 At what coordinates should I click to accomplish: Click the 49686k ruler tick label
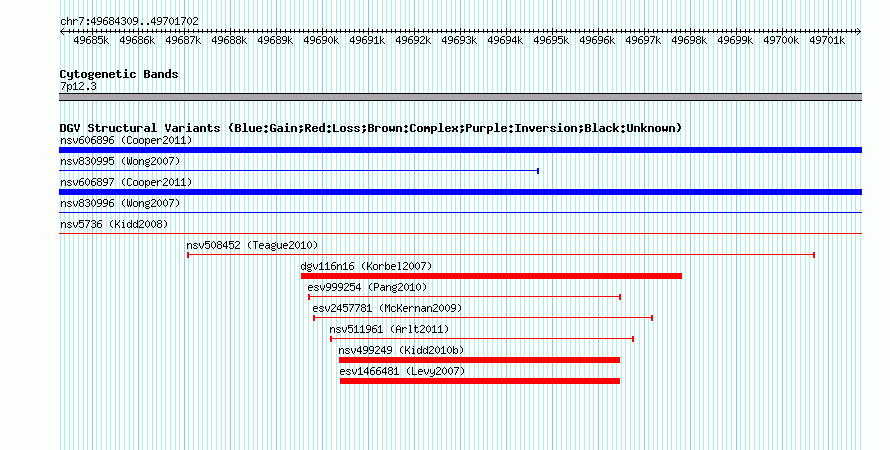coord(137,40)
